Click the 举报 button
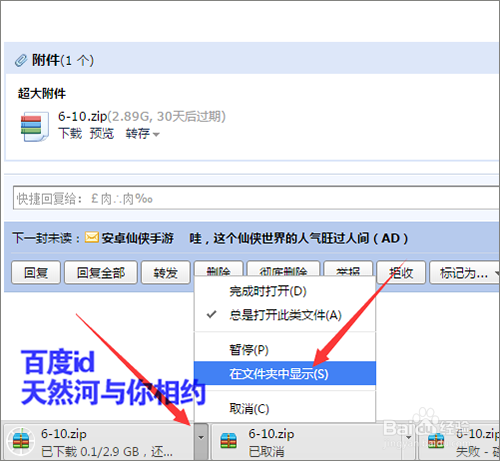The width and height of the screenshot is (500, 461). (x=348, y=269)
